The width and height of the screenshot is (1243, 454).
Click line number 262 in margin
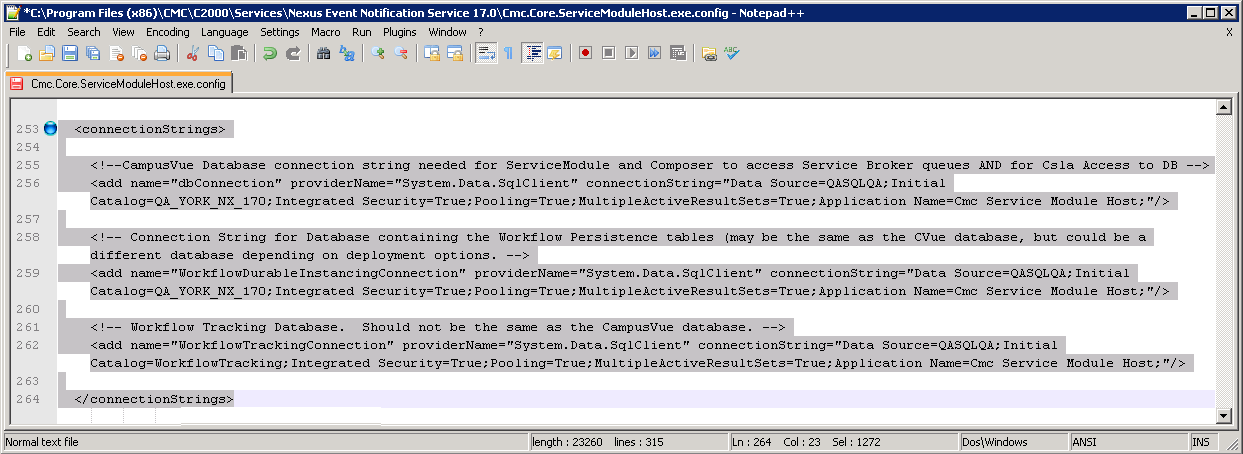coord(28,345)
